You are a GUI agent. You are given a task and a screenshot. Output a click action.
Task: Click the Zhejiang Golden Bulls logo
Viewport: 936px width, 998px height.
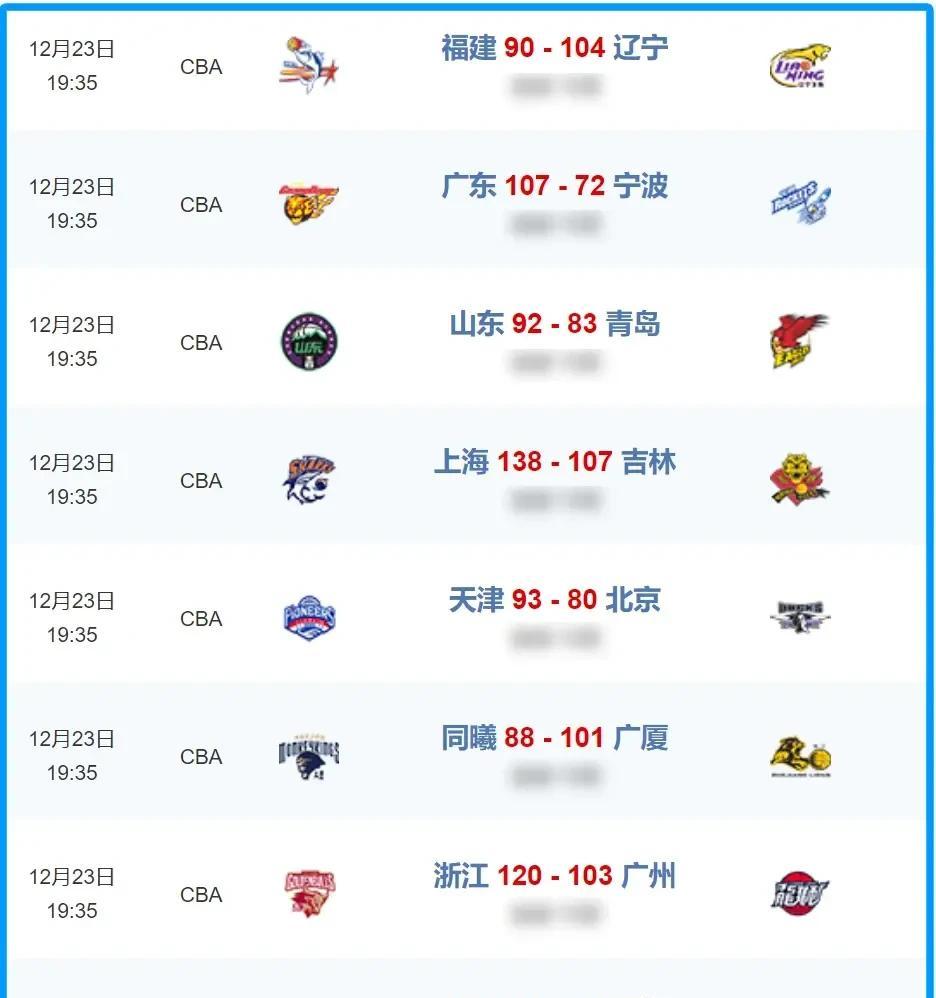tap(308, 894)
